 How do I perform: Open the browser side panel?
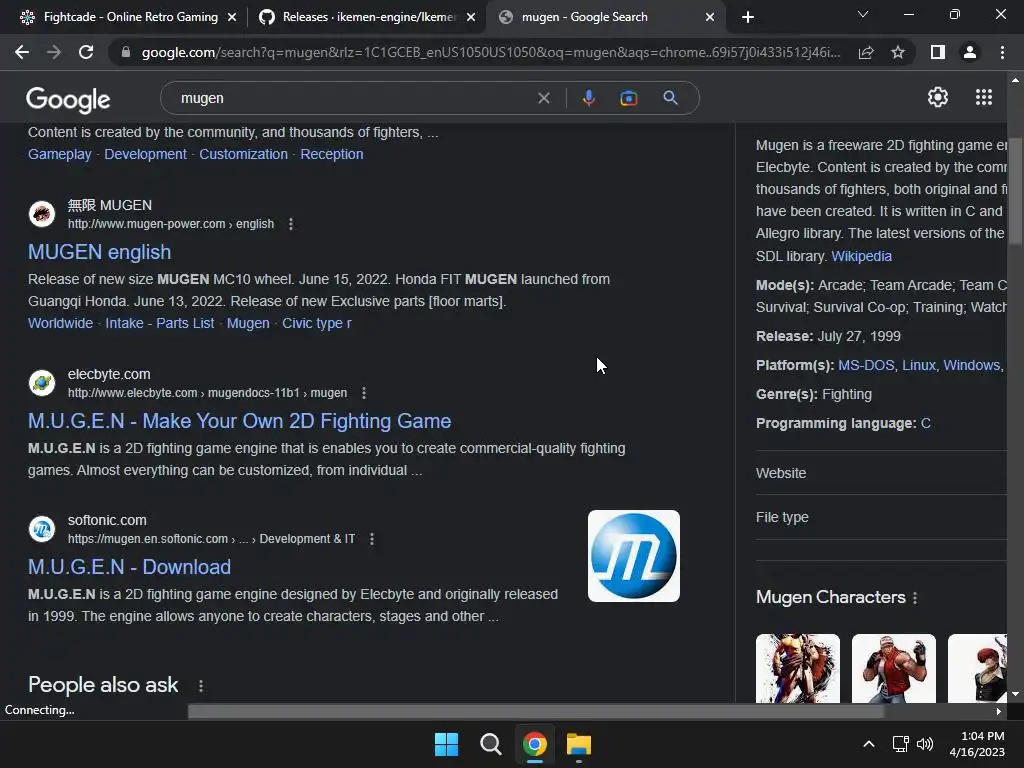pos(938,52)
